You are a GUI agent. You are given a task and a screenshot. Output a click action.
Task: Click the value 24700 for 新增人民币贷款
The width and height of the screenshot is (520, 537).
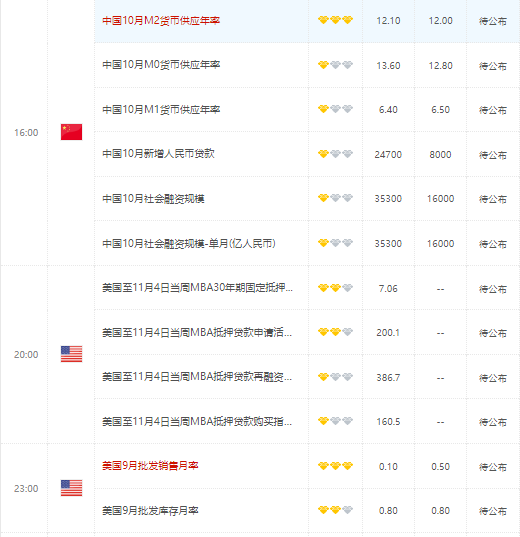[x=388, y=154]
